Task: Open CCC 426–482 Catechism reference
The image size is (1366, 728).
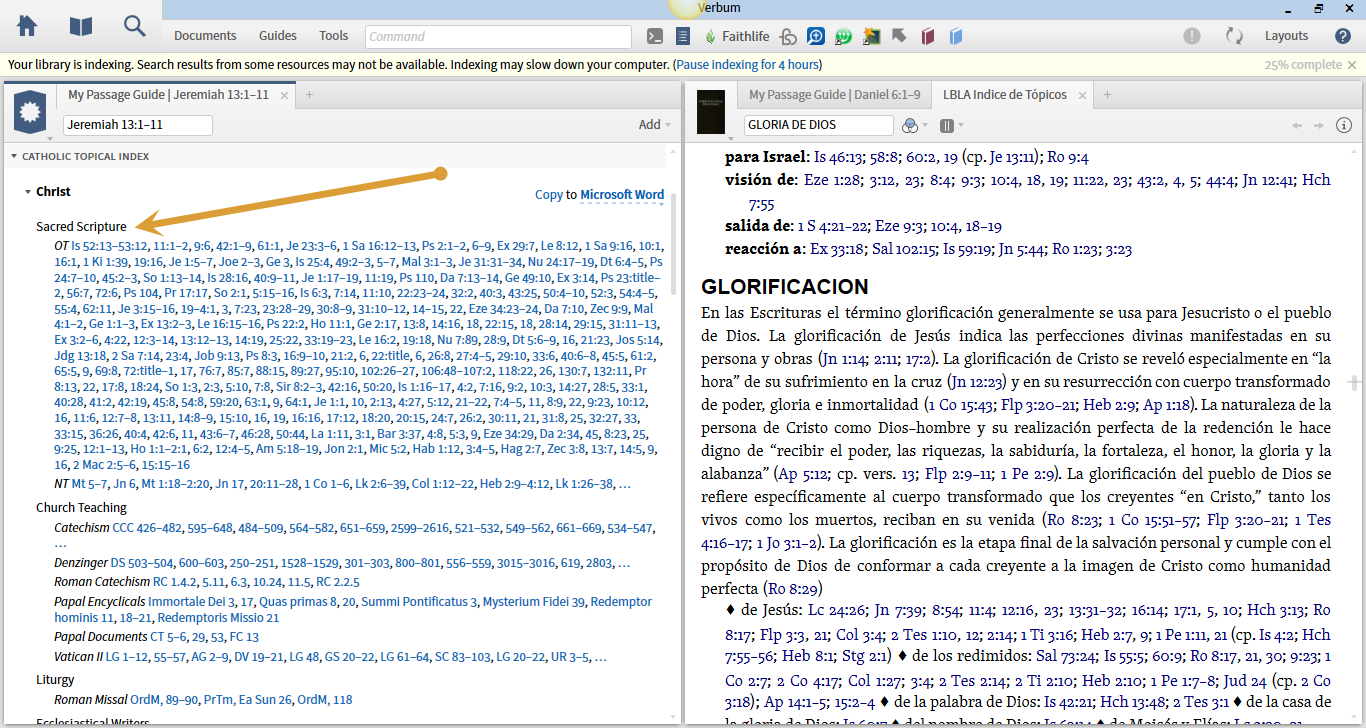Action: coord(149,528)
